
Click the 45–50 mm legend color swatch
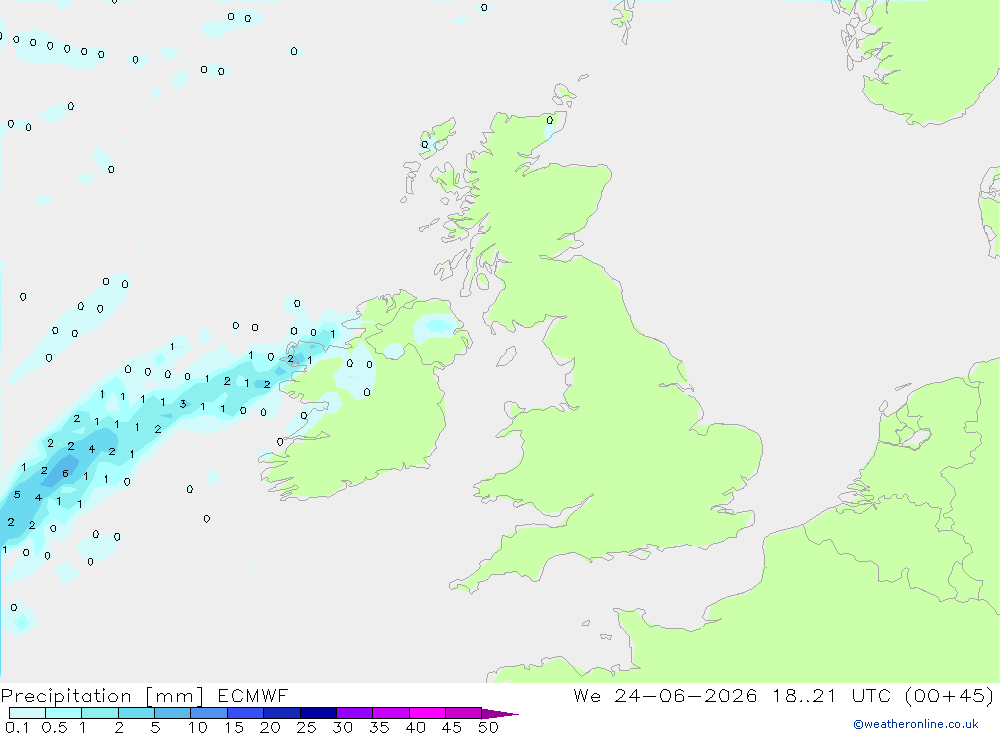point(463,713)
